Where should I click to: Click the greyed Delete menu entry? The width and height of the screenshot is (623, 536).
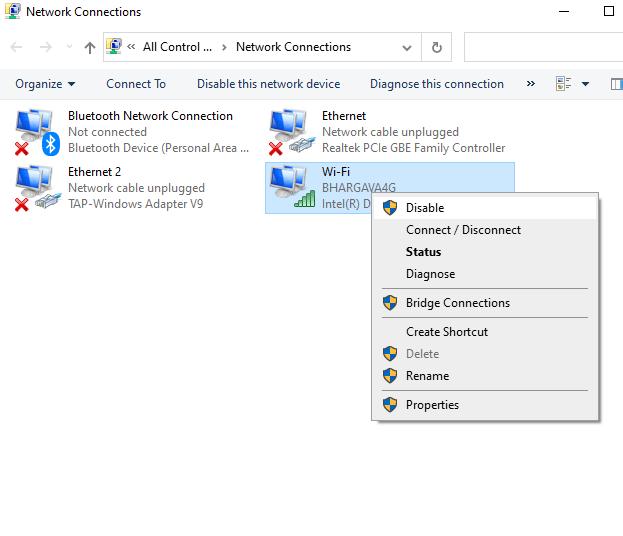coord(485,354)
